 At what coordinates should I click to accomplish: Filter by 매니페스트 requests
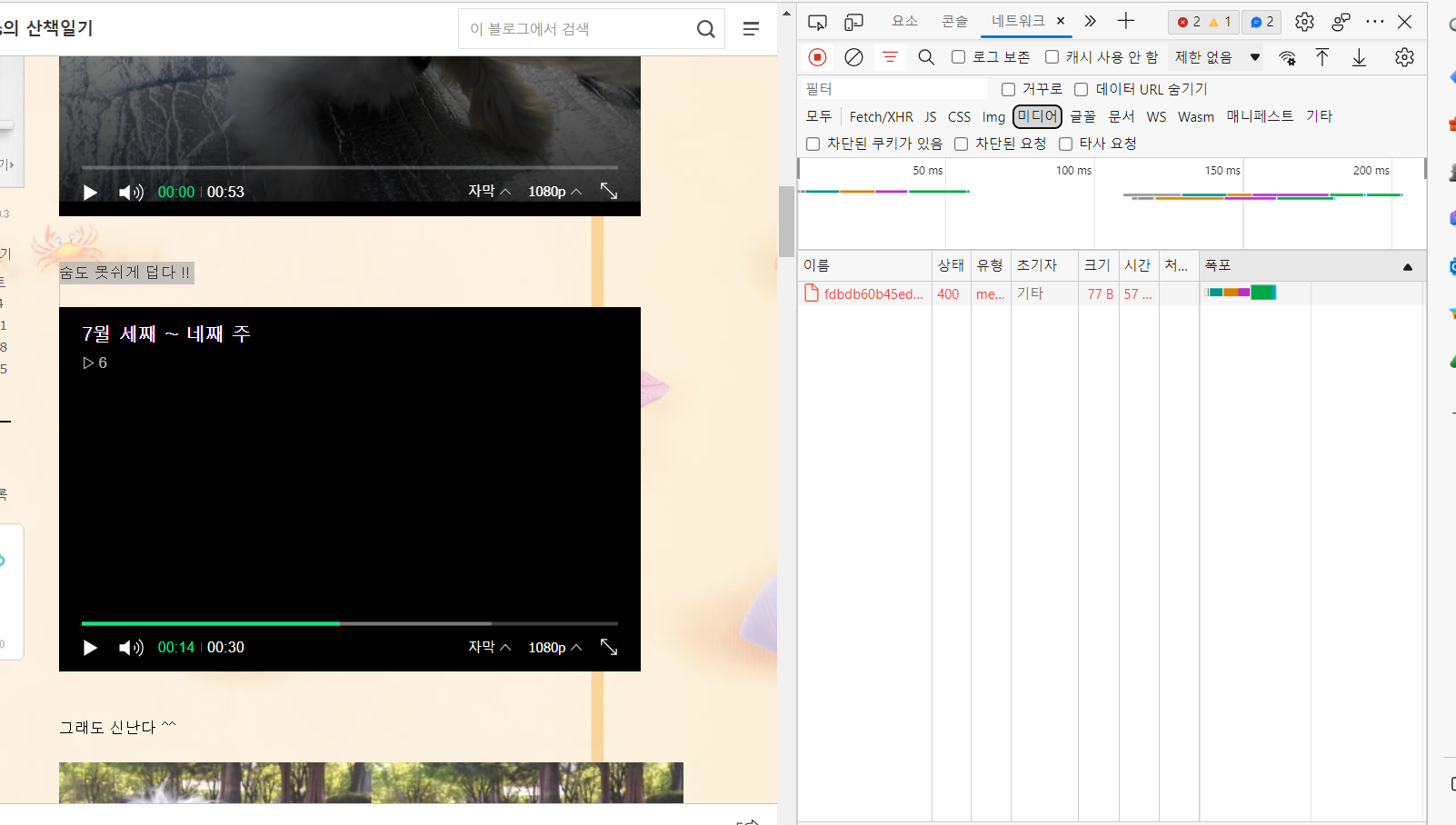pos(1260,116)
